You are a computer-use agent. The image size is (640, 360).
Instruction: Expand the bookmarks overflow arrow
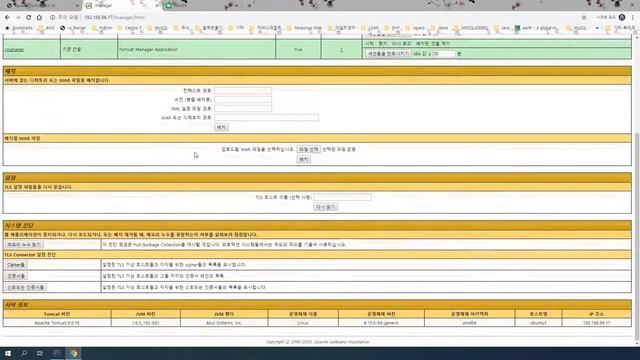[597, 28]
